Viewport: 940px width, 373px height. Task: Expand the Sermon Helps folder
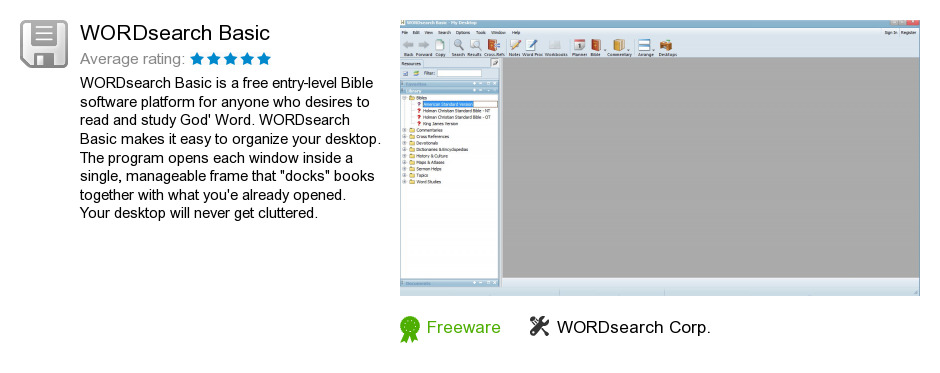405,169
